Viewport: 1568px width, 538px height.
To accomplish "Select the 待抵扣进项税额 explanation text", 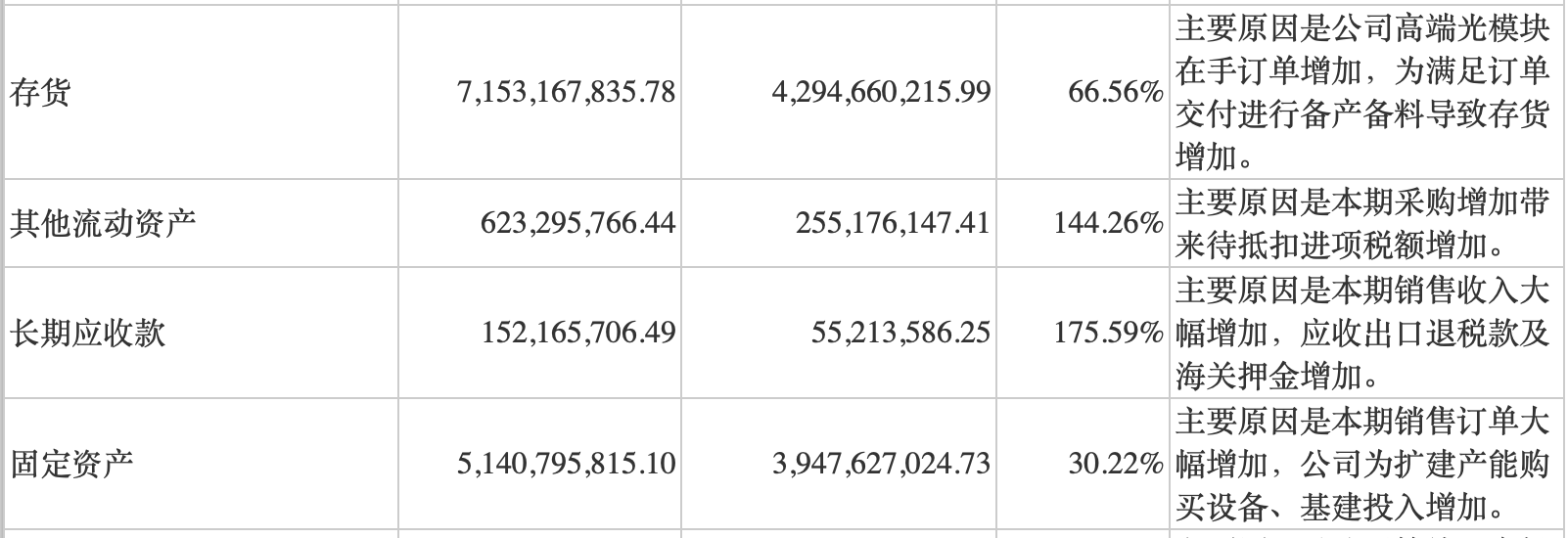I will coord(1362,223).
